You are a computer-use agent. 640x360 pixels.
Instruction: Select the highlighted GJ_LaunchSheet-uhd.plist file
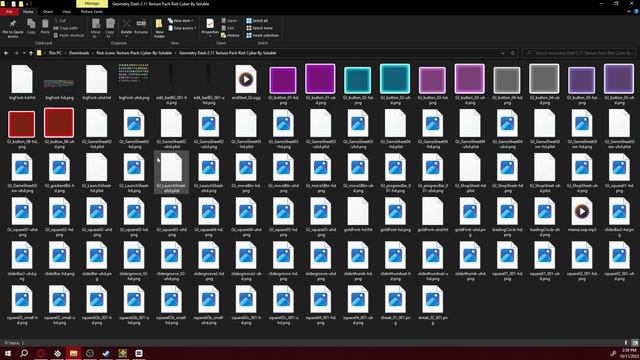pos(171,171)
